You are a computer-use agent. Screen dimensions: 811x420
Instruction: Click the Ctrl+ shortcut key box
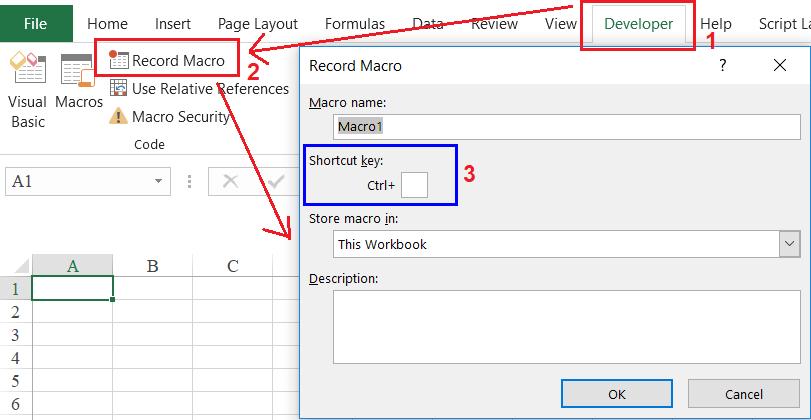[414, 185]
